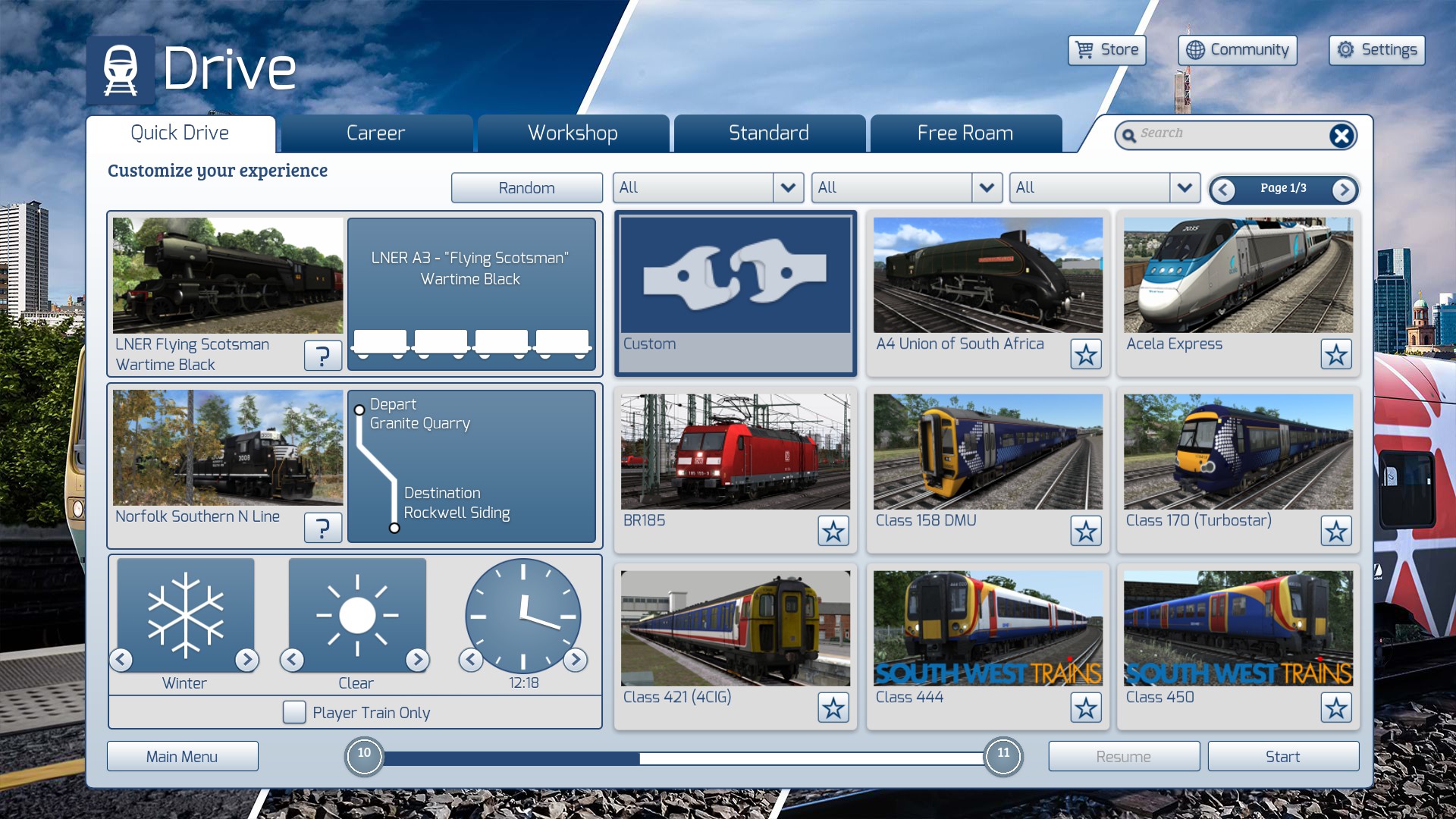Toggle favorite star on BR185
The height and width of the screenshot is (819, 1456).
(833, 531)
